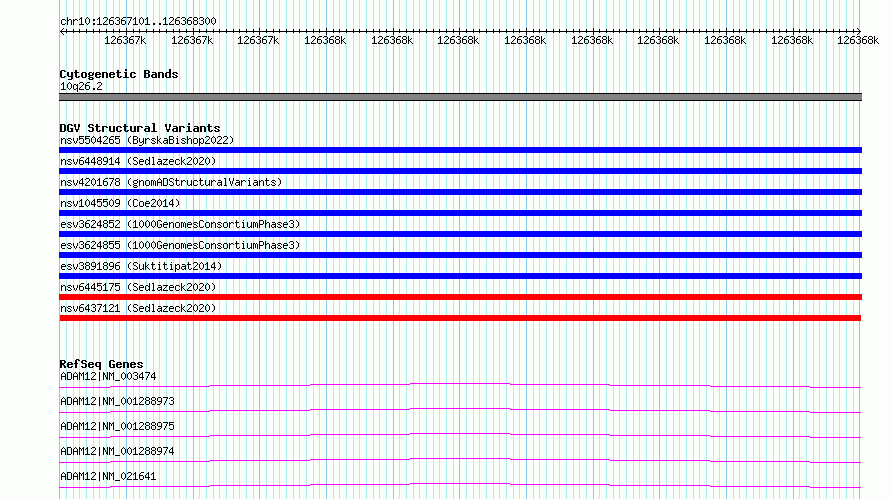
Task: Click the gray 10q26.2 cytogenetic band bar
Action: click(460, 97)
